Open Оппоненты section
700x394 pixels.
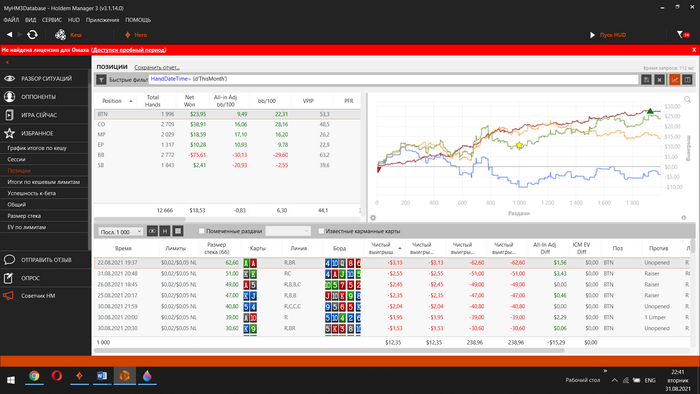(45, 96)
